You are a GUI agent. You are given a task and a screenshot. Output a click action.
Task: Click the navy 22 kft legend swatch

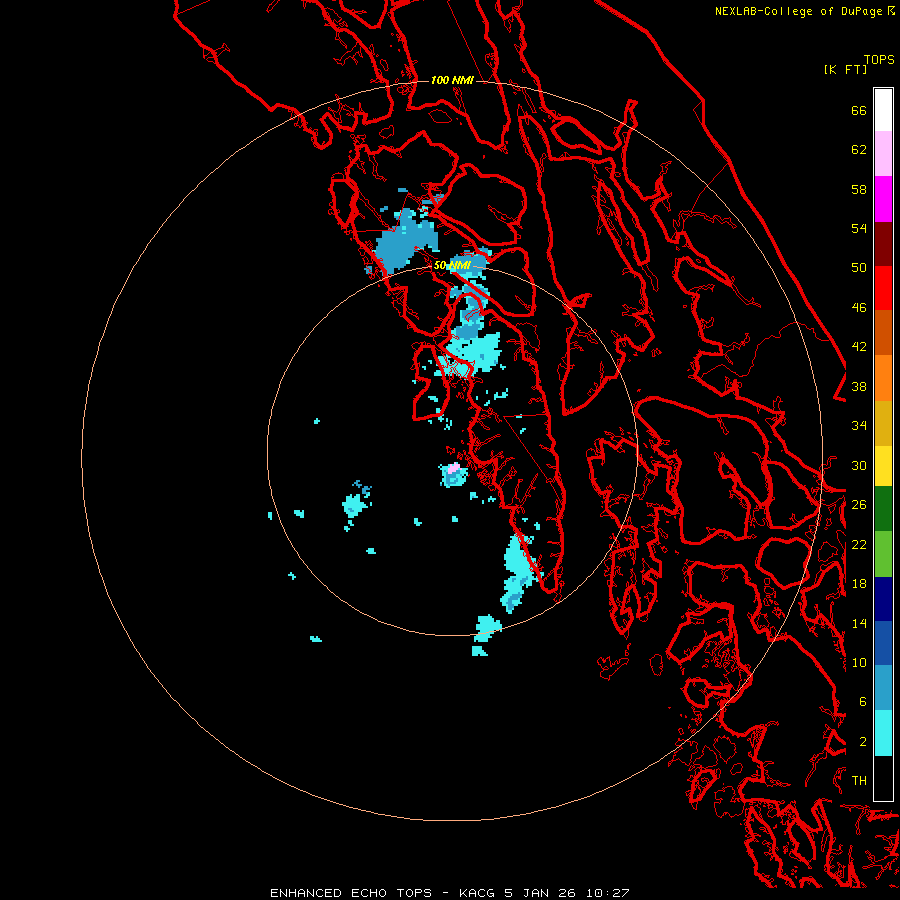[883, 599]
